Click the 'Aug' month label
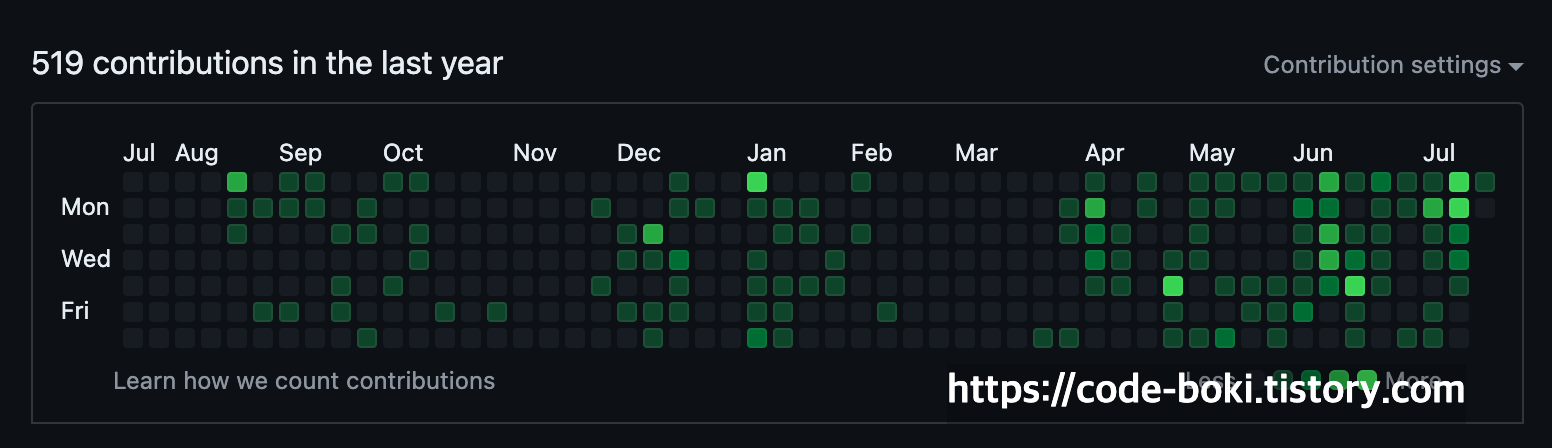This screenshot has height=448, width=1552. pyautogui.click(x=196, y=153)
